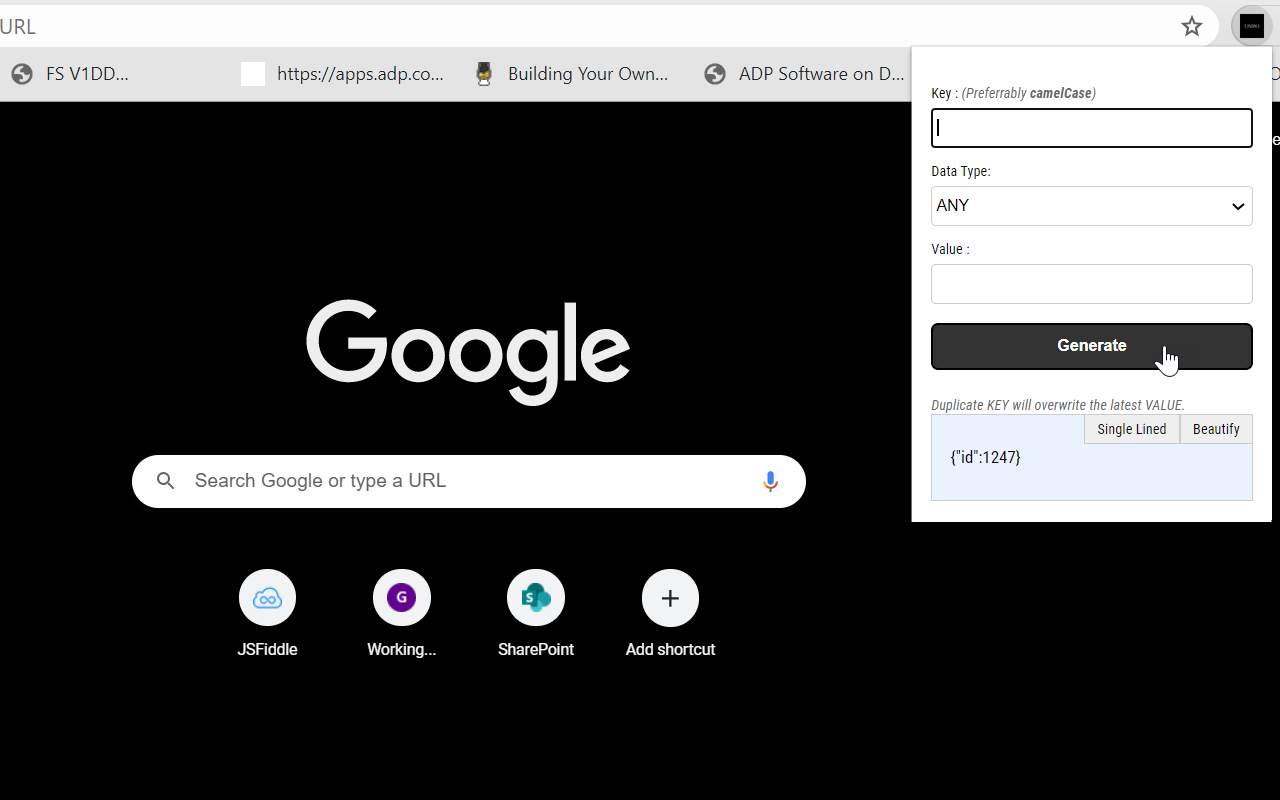Open the Working... shortcut
This screenshot has width=1280, height=800.
(x=401, y=614)
